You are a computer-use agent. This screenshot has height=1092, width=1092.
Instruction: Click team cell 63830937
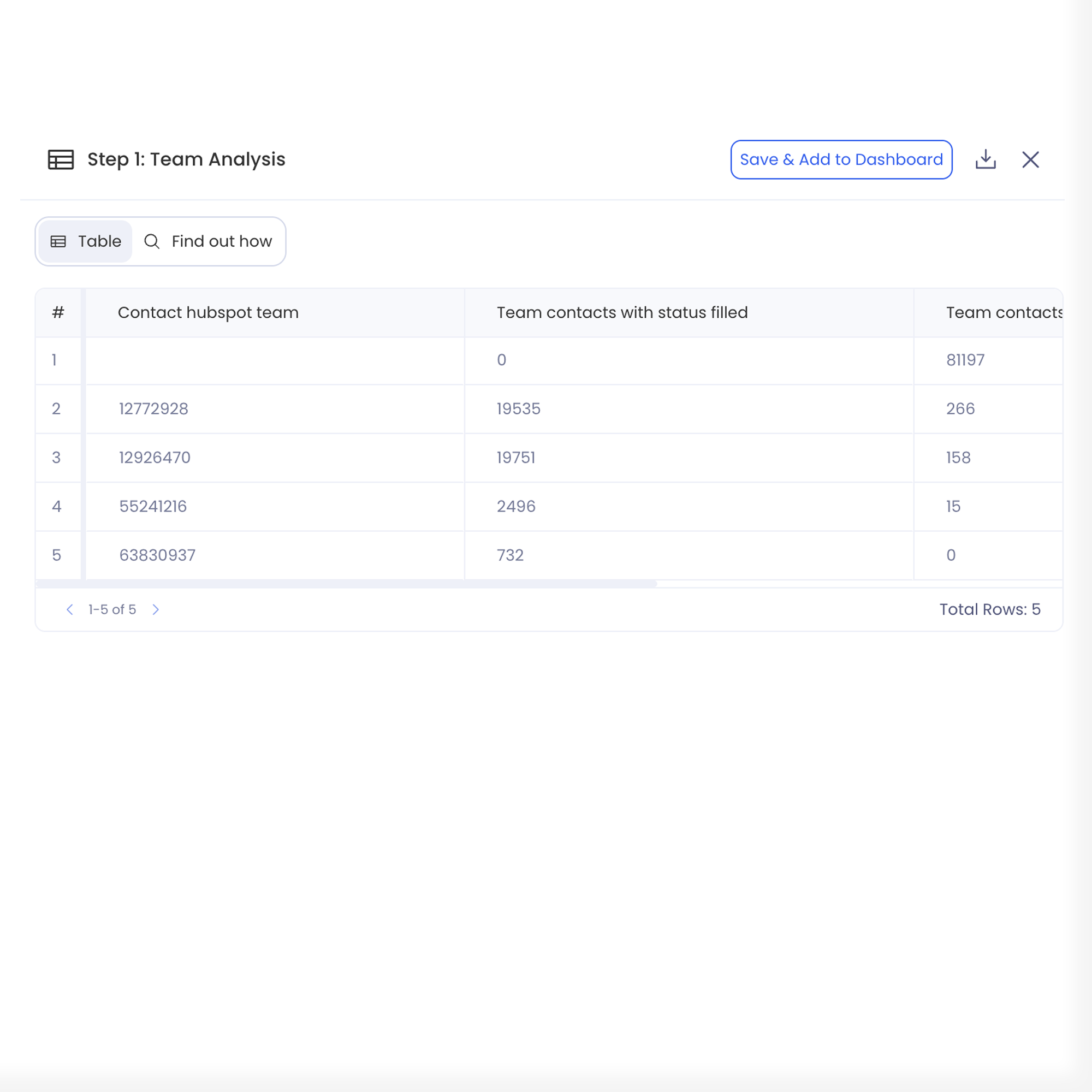click(x=157, y=555)
